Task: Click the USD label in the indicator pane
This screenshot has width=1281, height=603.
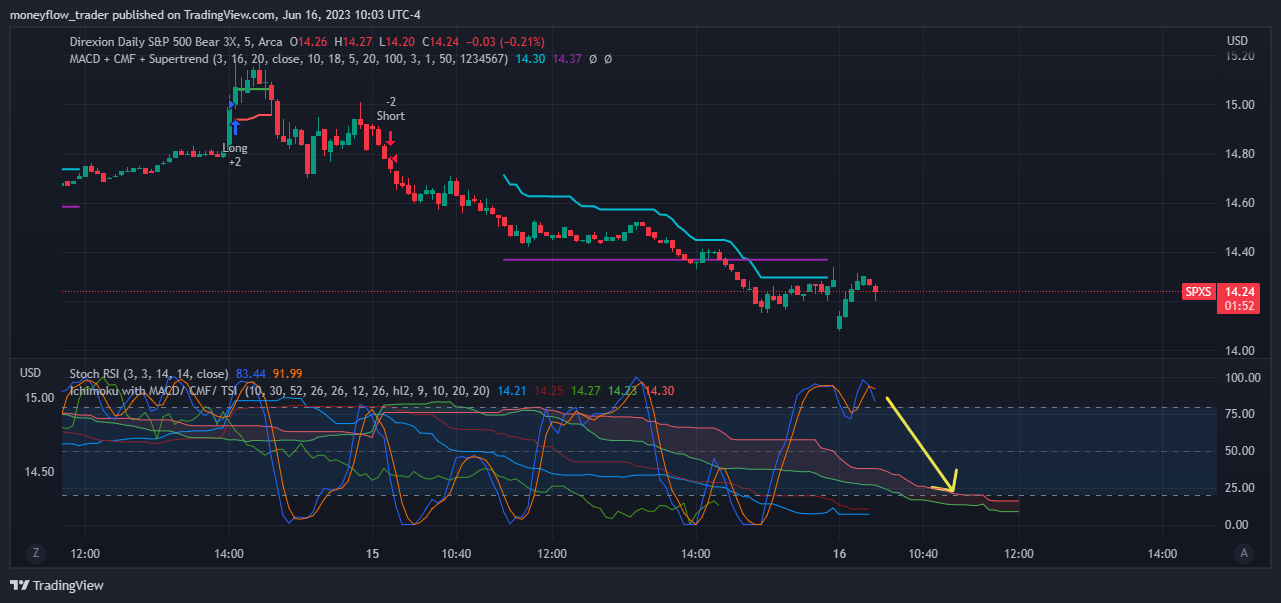Action: [32, 373]
